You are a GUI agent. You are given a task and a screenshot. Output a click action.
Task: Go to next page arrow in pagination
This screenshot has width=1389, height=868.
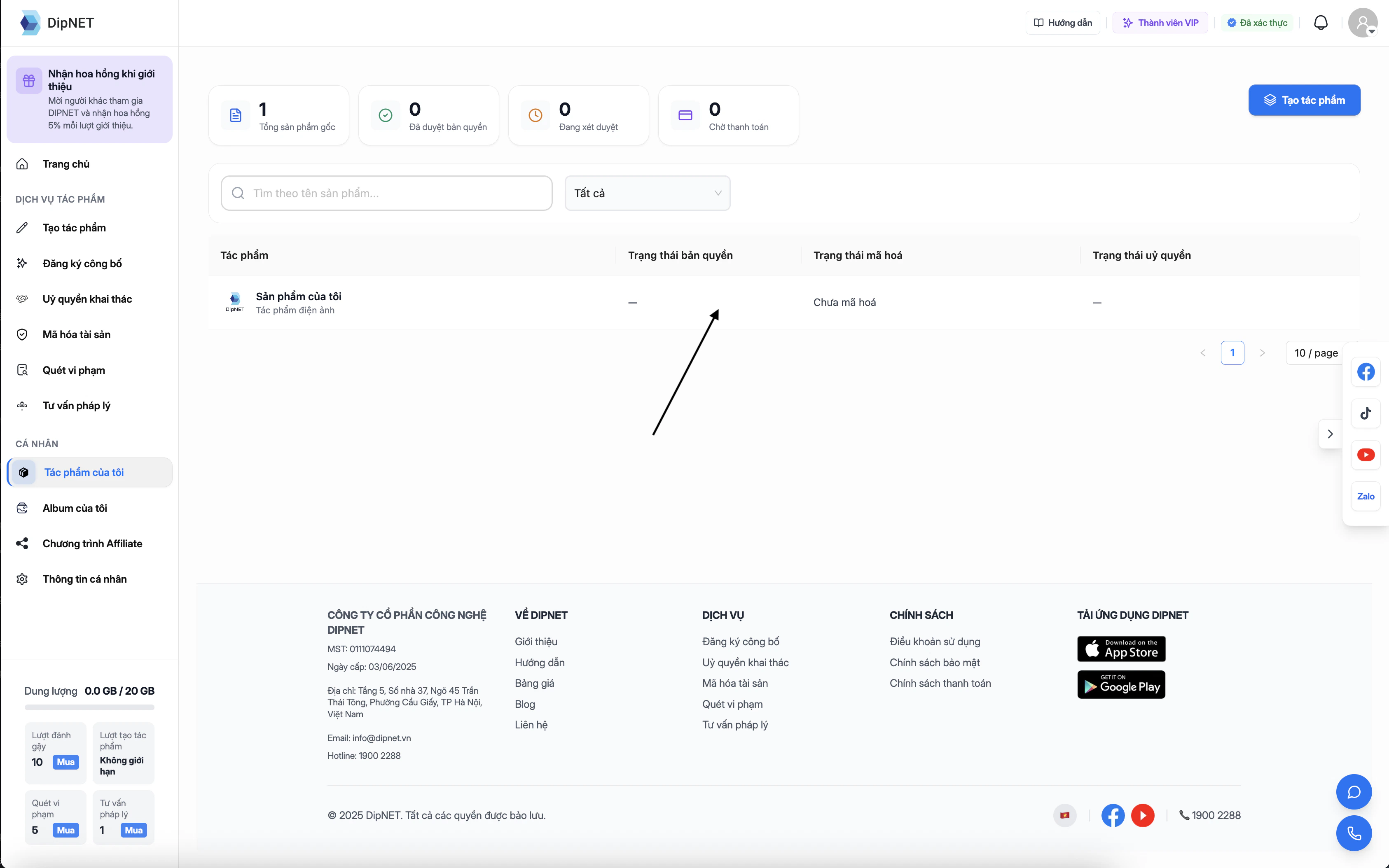coord(1262,353)
